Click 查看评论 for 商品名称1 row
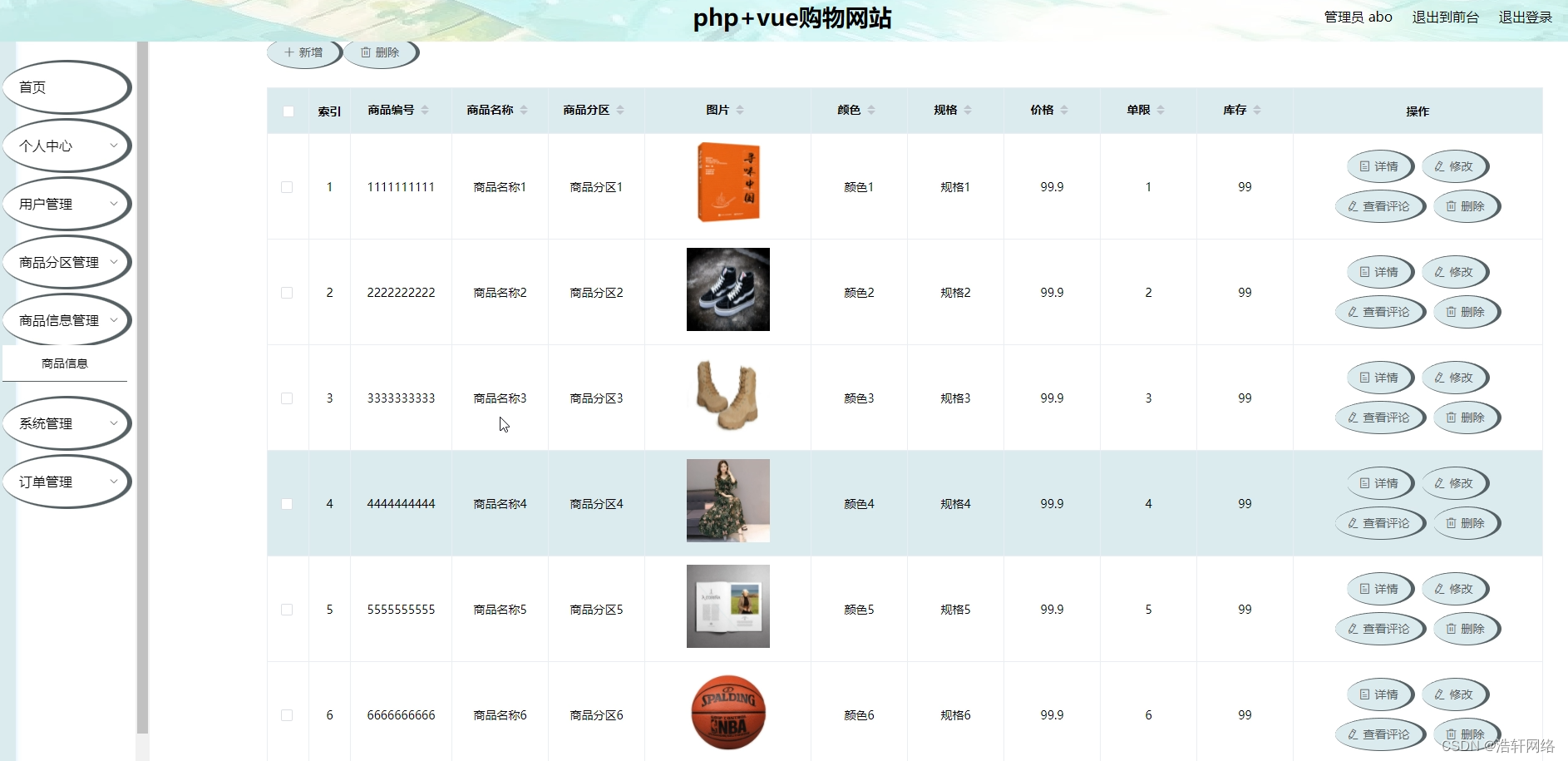Image resolution: width=1568 pixels, height=761 pixels. click(1380, 206)
